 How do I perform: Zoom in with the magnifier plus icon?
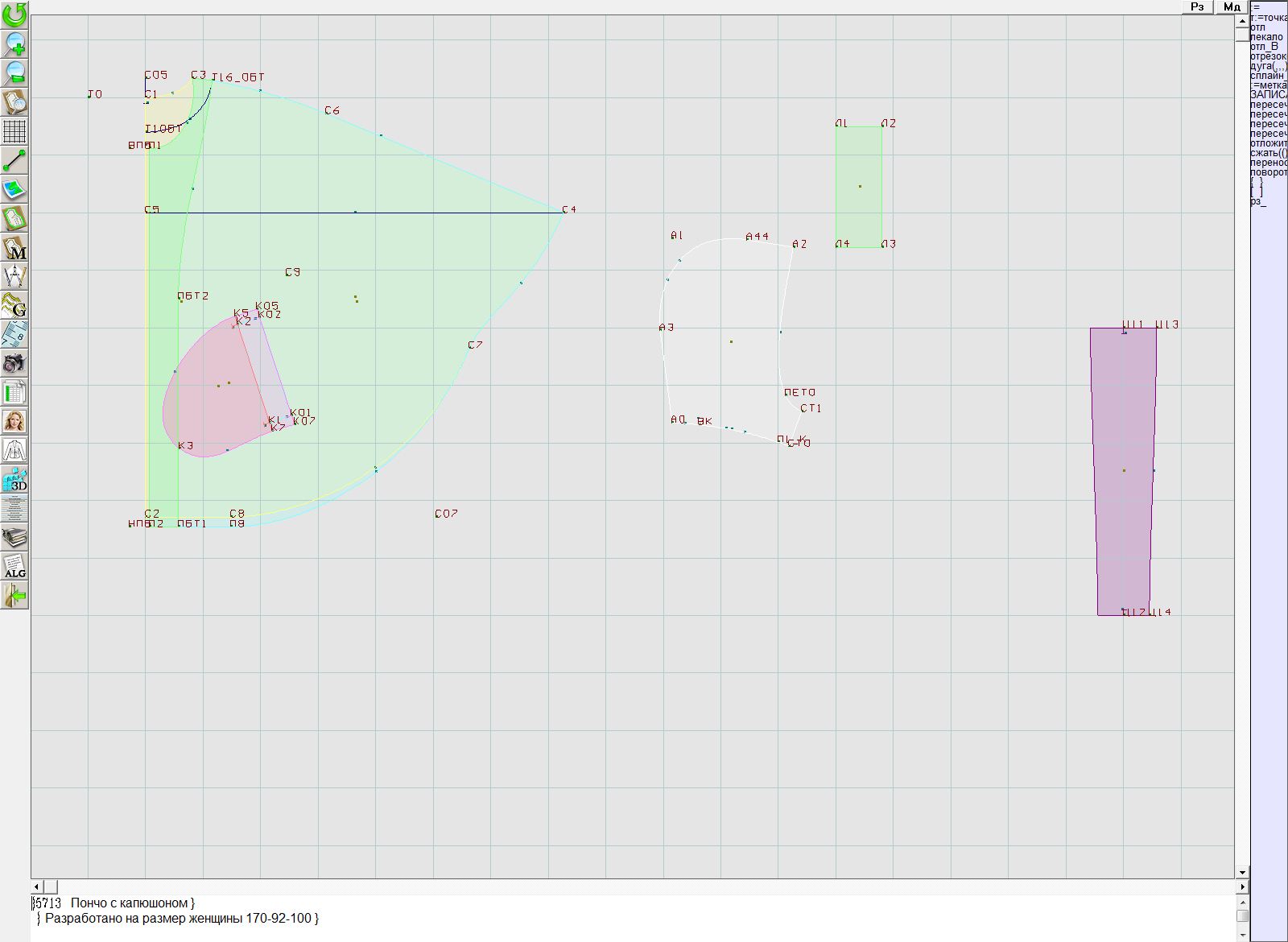pyautogui.click(x=14, y=43)
